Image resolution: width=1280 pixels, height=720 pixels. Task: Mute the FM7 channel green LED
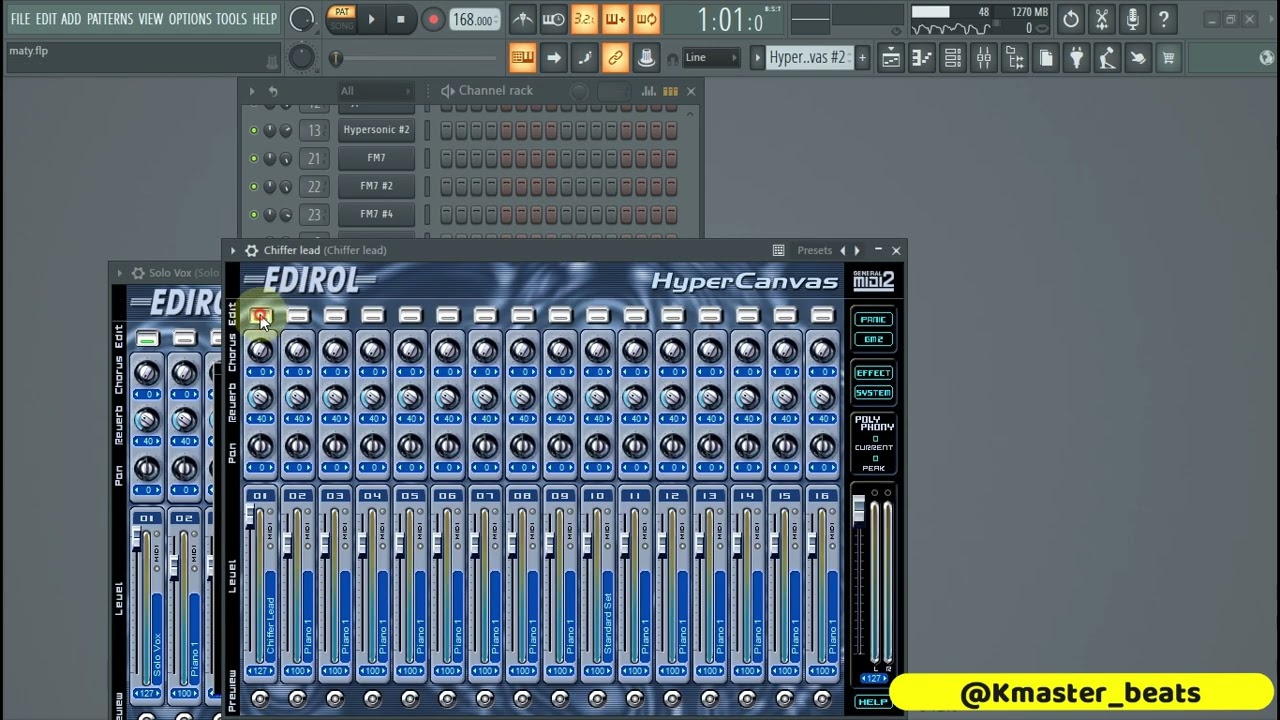click(253, 158)
